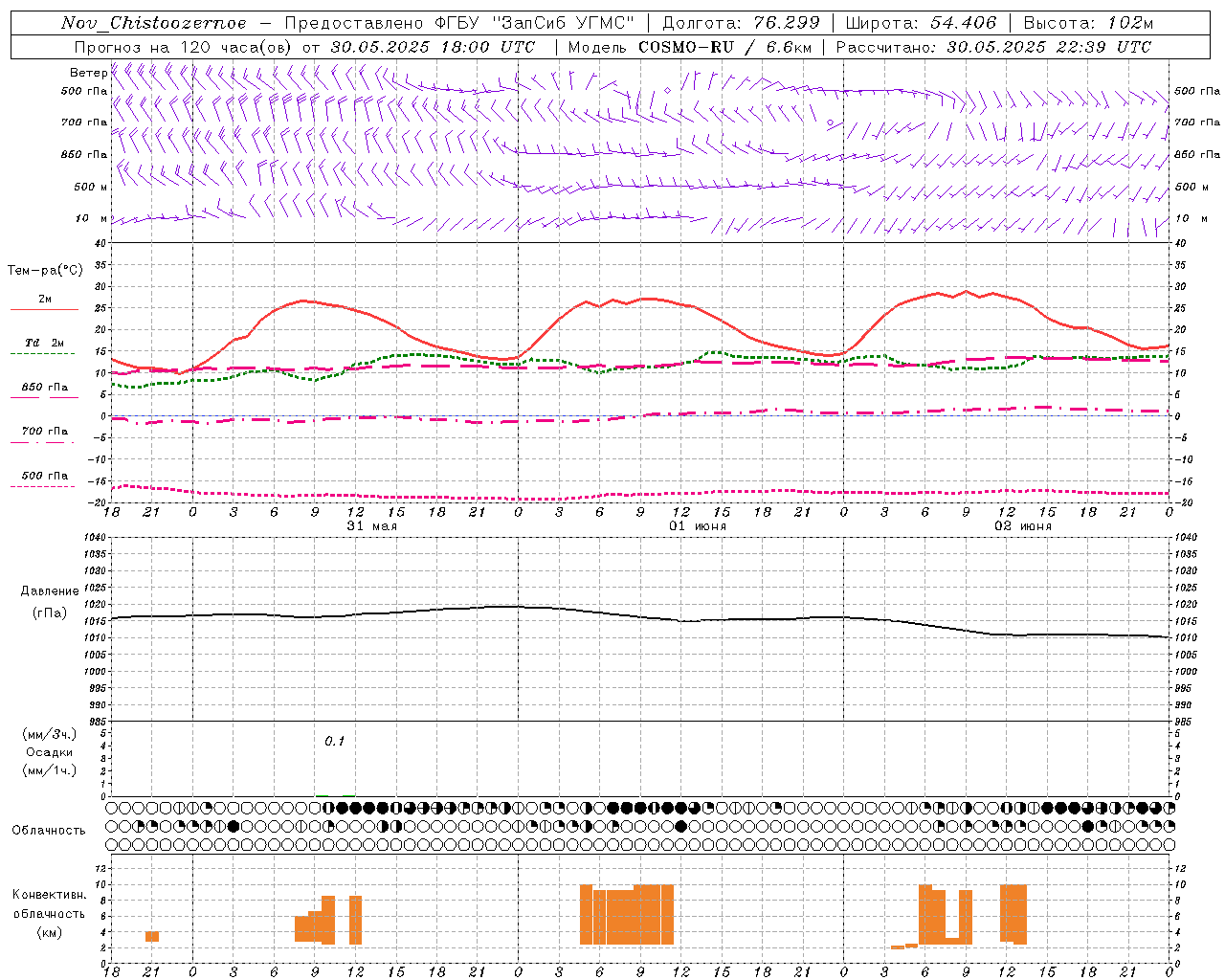Click the 850 гПа temperature legend entry
This screenshot has height=980, width=1225.
click(x=45, y=387)
